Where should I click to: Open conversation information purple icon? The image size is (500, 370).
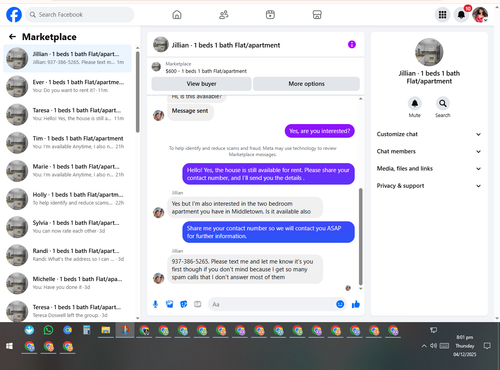point(352,44)
